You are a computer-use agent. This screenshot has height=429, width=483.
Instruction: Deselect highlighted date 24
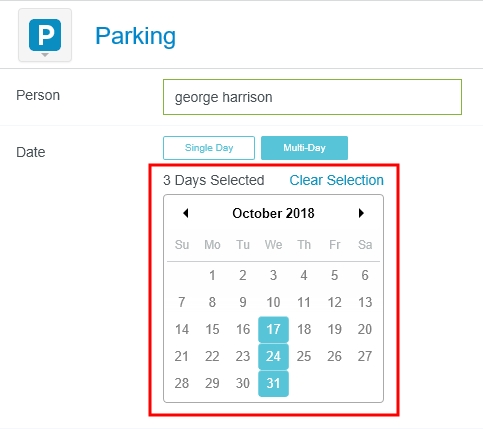[x=273, y=356]
